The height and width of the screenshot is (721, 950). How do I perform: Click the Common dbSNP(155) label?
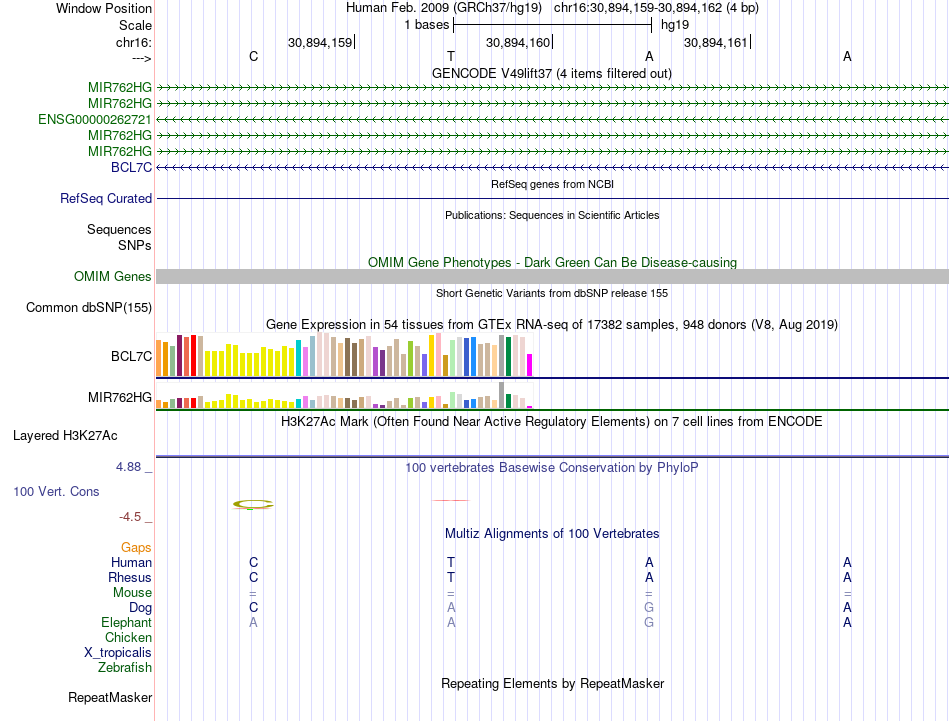coord(89,307)
